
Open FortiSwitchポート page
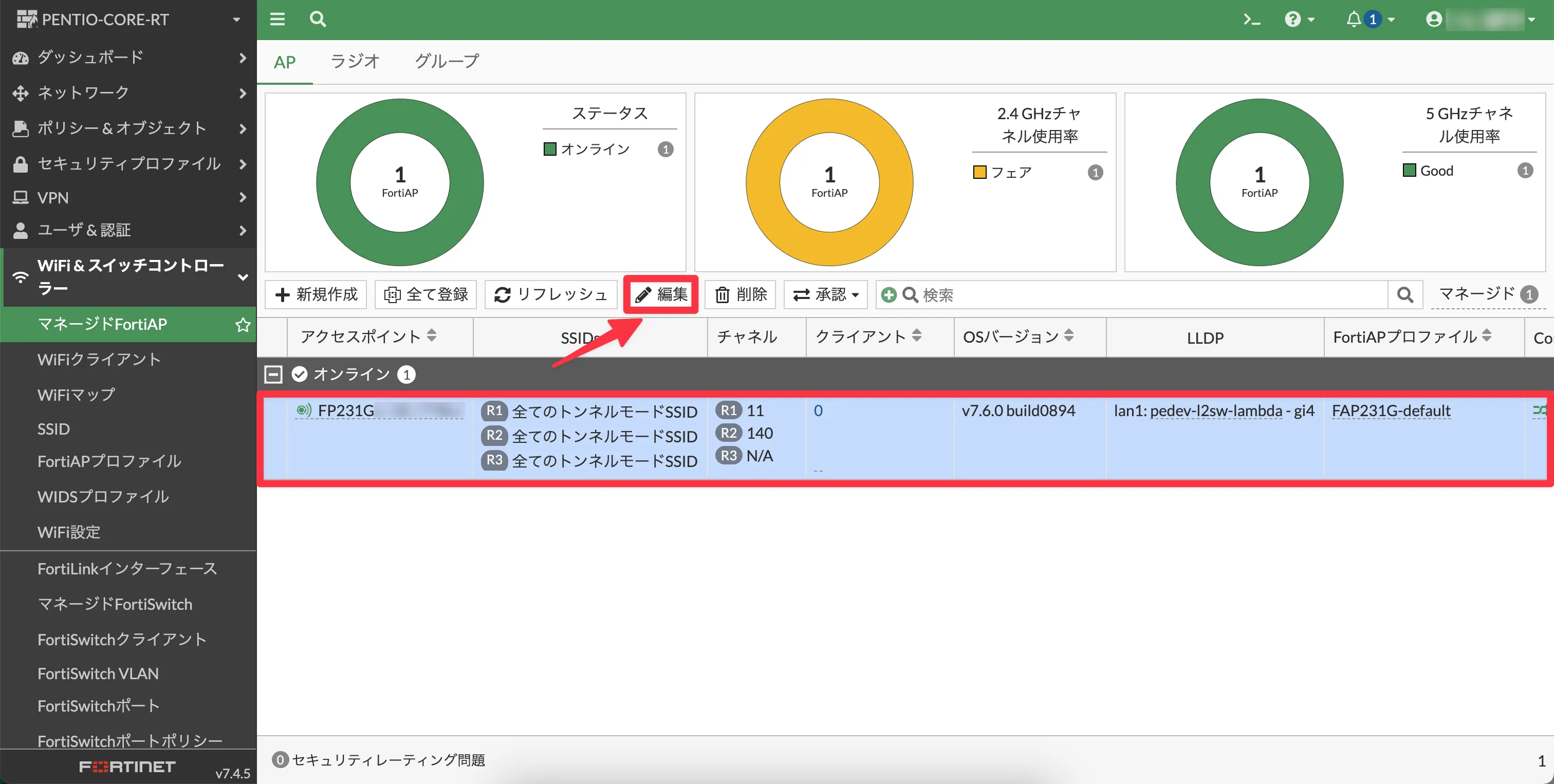(x=99, y=705)
